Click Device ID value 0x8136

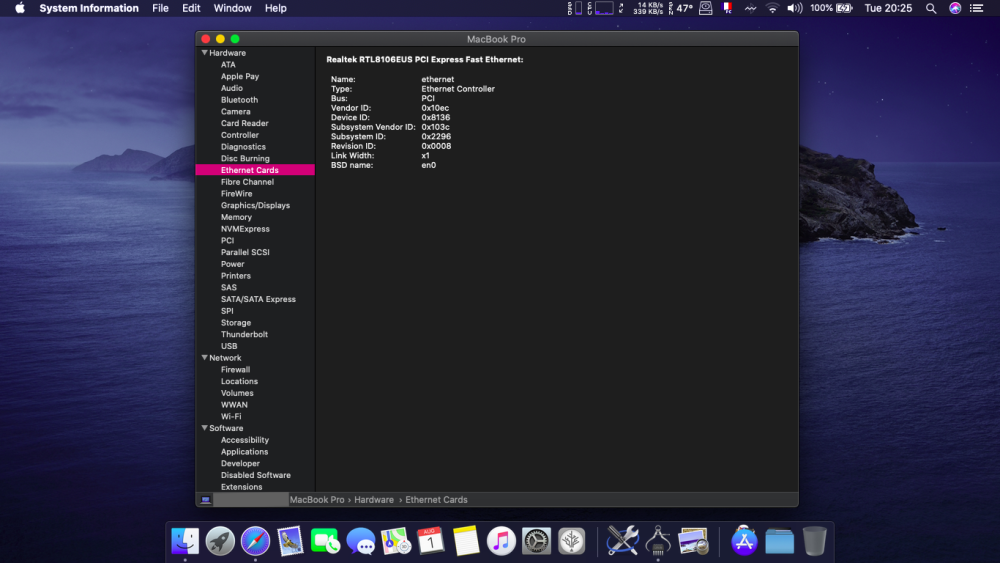click(x=436, y=118)
